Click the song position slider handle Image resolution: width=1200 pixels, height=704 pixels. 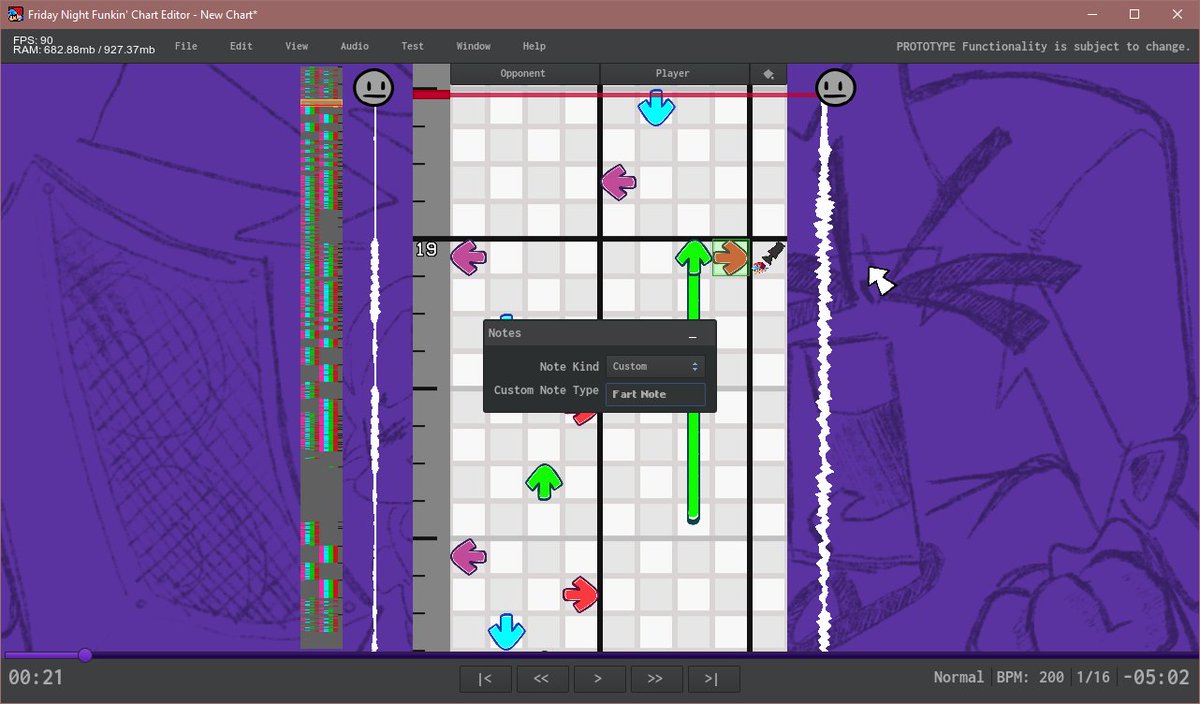click(x=85, y=655)
